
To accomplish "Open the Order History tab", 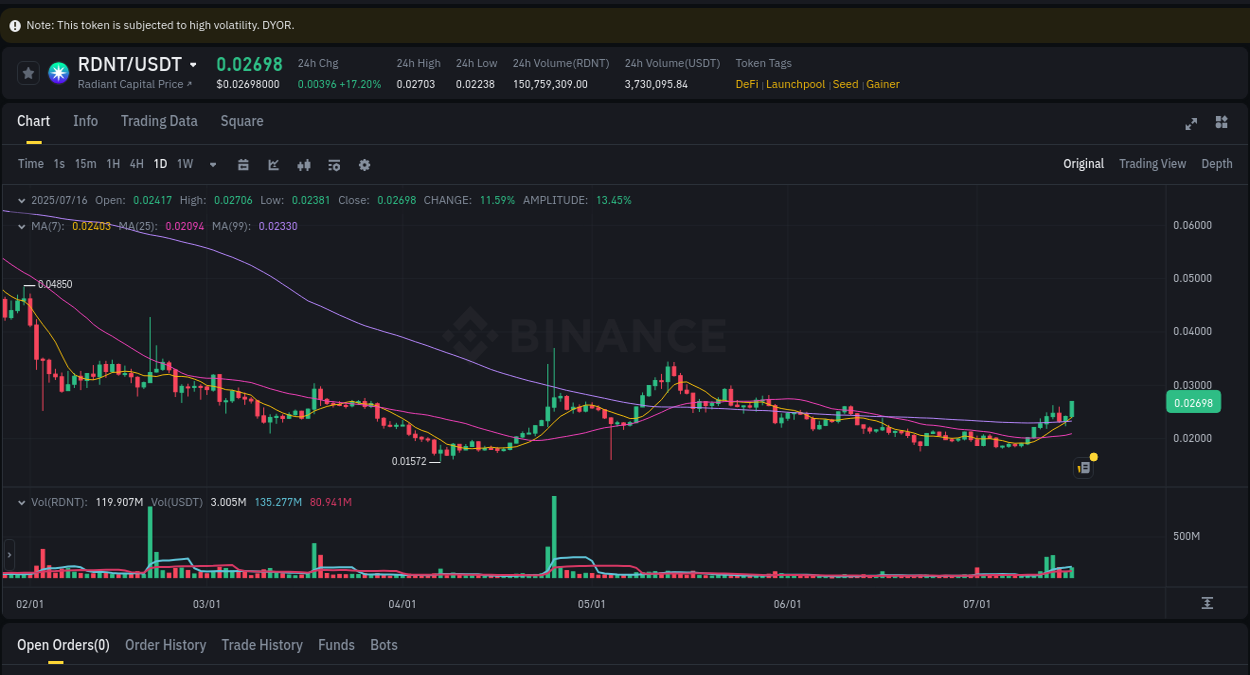I will pyautogui.click(x=165, y=645).
